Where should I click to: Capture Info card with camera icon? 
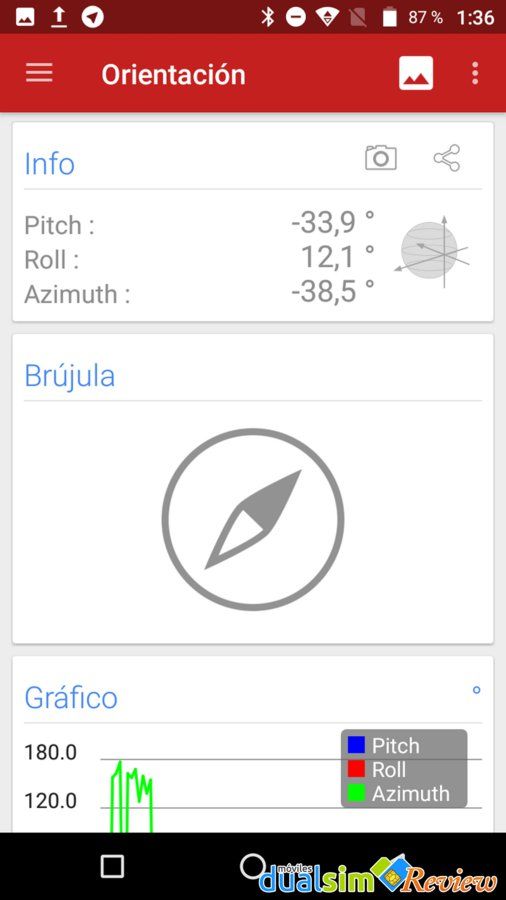click(380, 157)
